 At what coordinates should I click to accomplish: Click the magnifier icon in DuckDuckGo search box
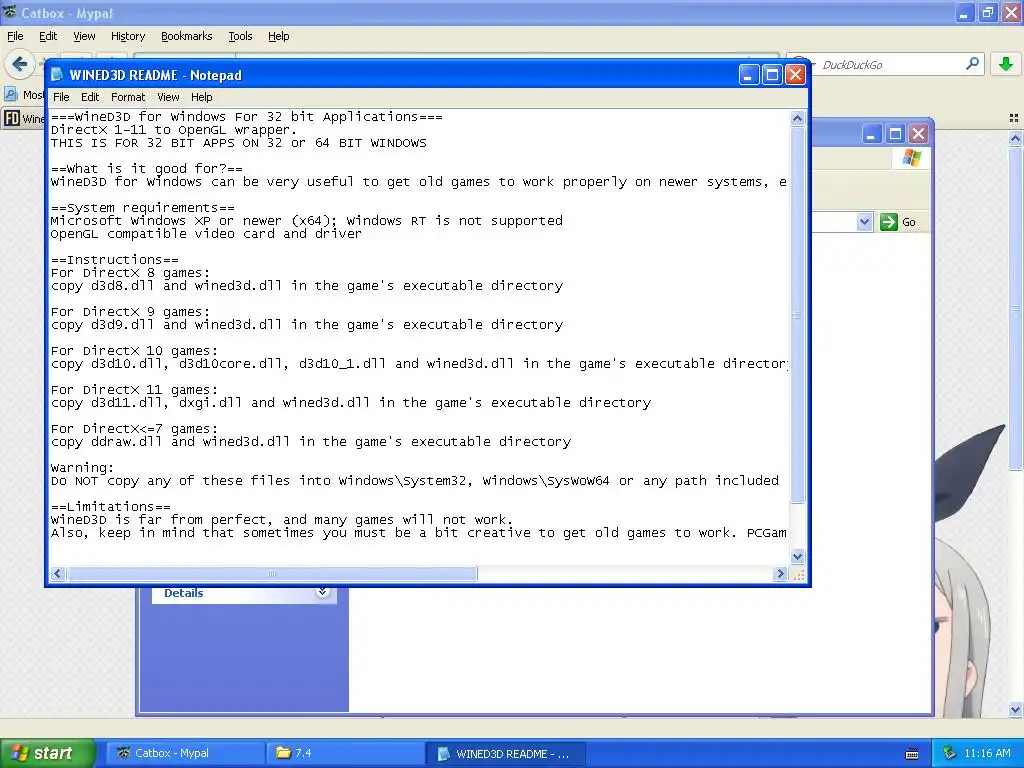972,64
